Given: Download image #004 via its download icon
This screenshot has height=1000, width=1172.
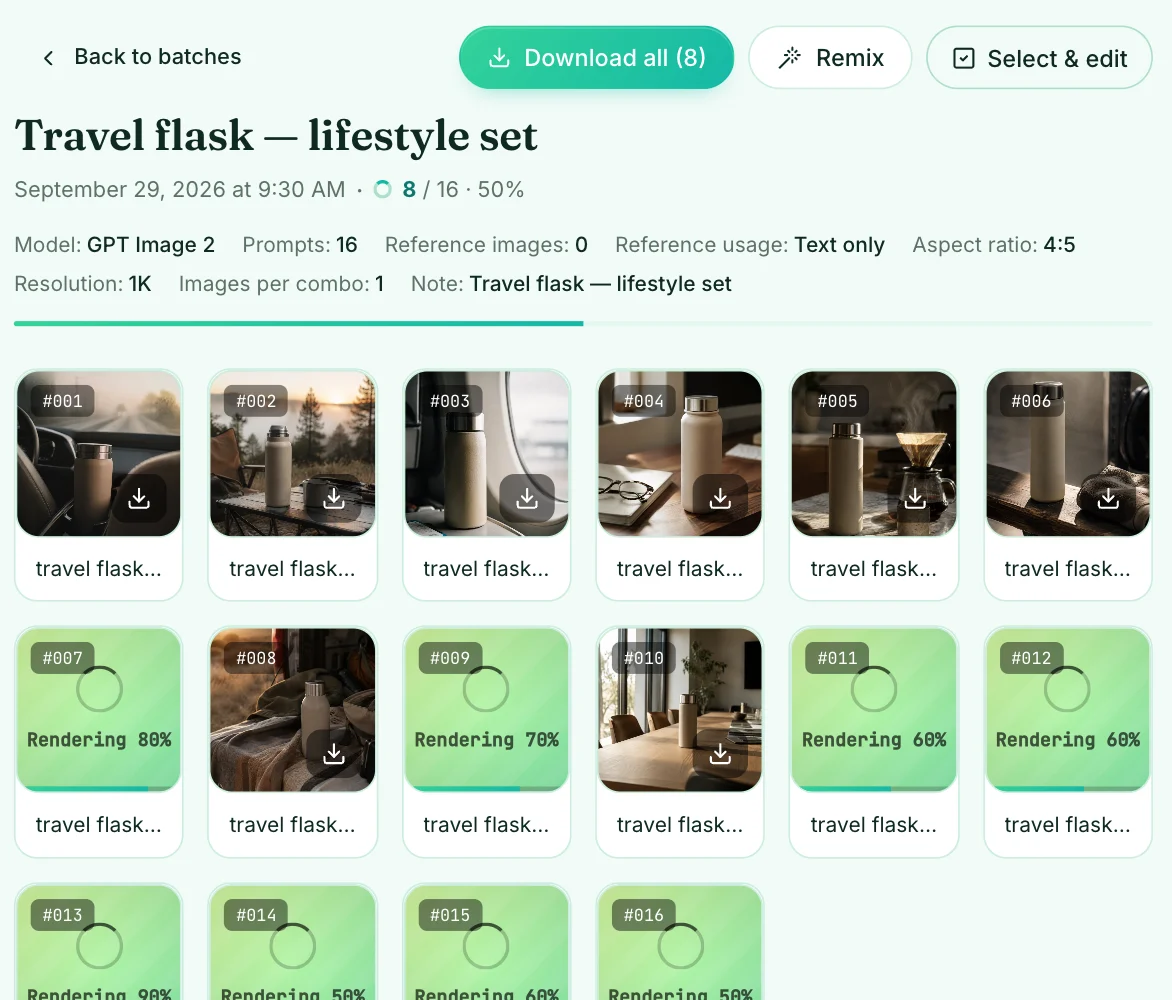Looking at the screenshot, I should [721, 498].
